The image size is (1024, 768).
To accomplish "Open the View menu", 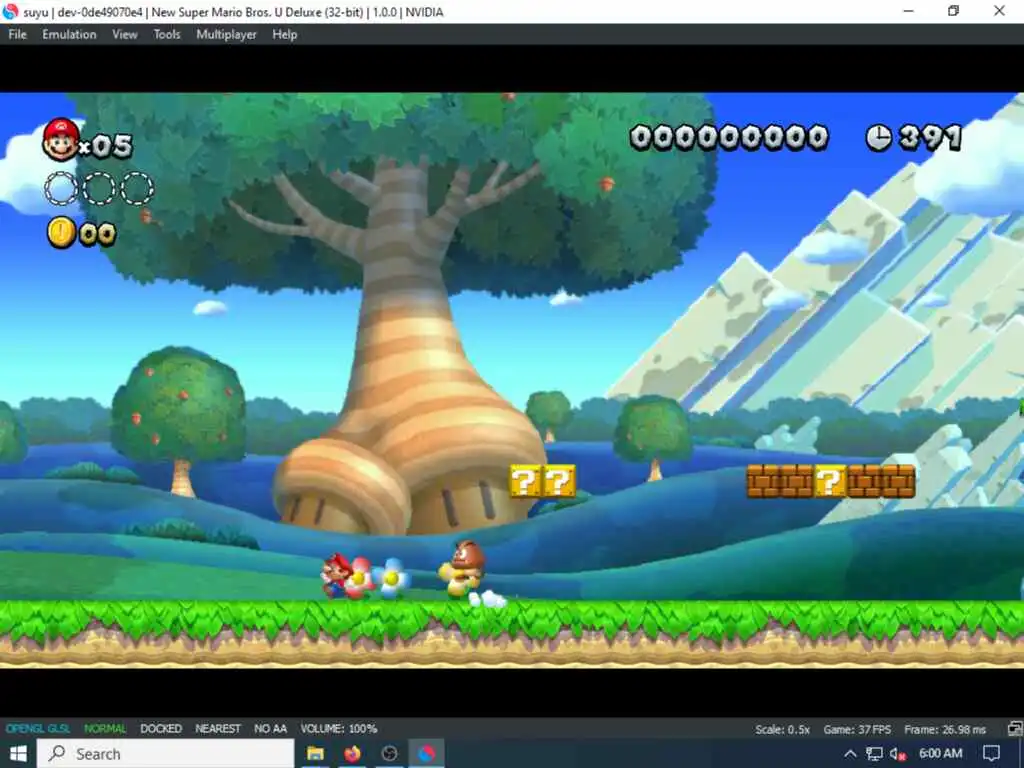I will 125,35.
